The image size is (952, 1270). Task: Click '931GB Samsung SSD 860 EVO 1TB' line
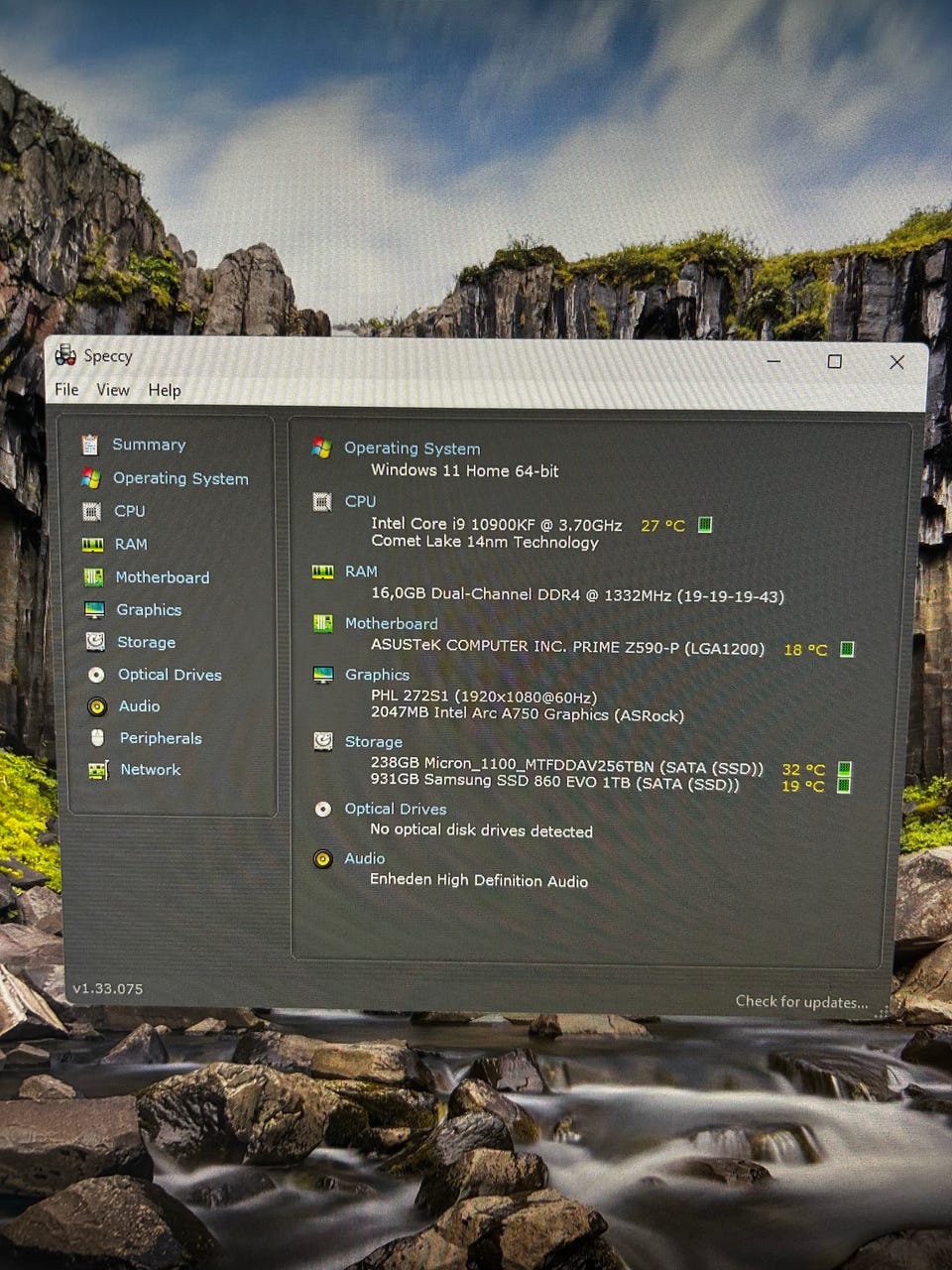(x=554, y=783)
